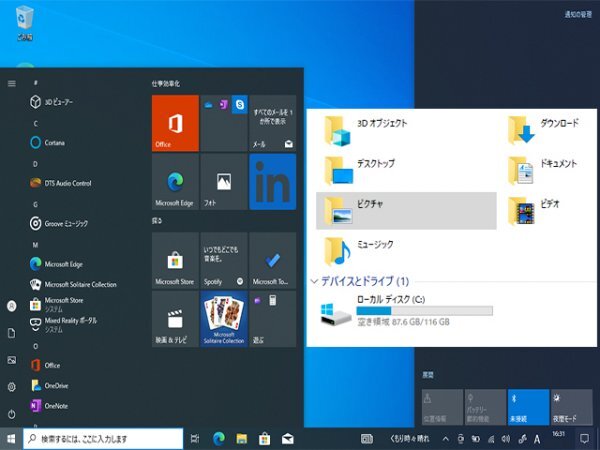The image size is (600, 450).
Task: Click 展開 to expand quick actions
Action: tap(428, 375)
